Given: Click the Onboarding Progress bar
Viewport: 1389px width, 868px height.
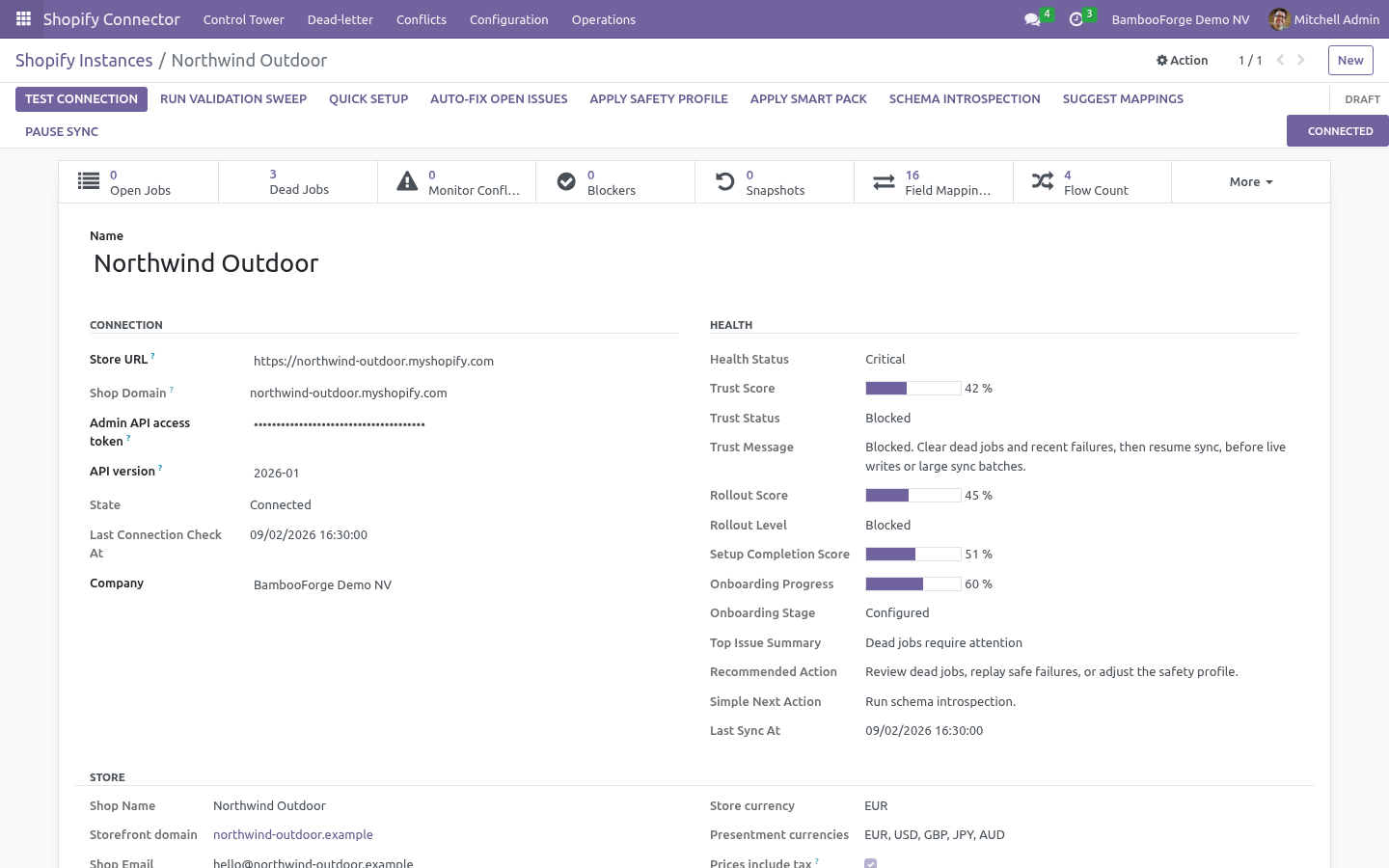Looking at the screenshot, I should point(912,583).
